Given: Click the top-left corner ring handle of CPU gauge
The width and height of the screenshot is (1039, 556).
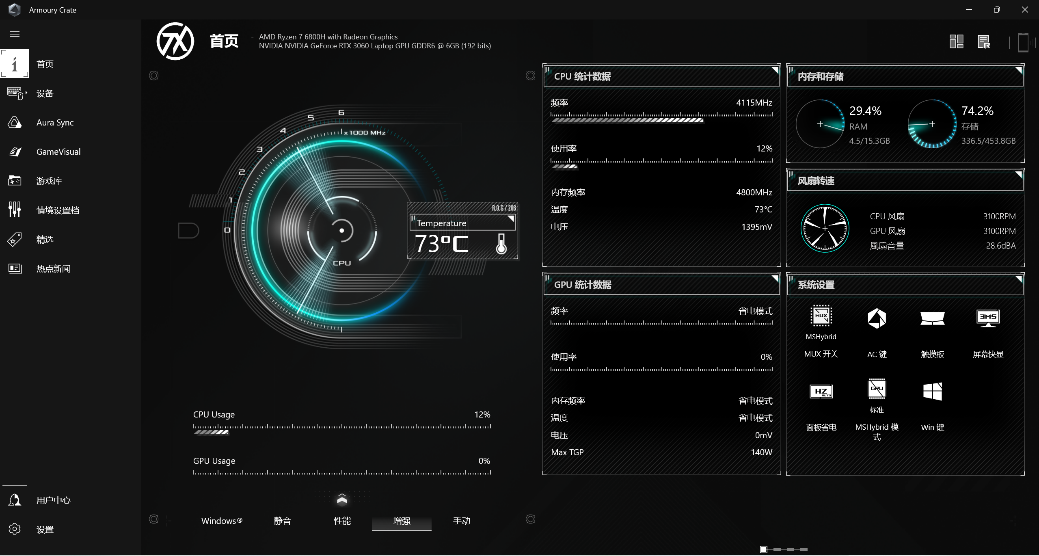Looking at the screenshot, I should pos(153,76).
